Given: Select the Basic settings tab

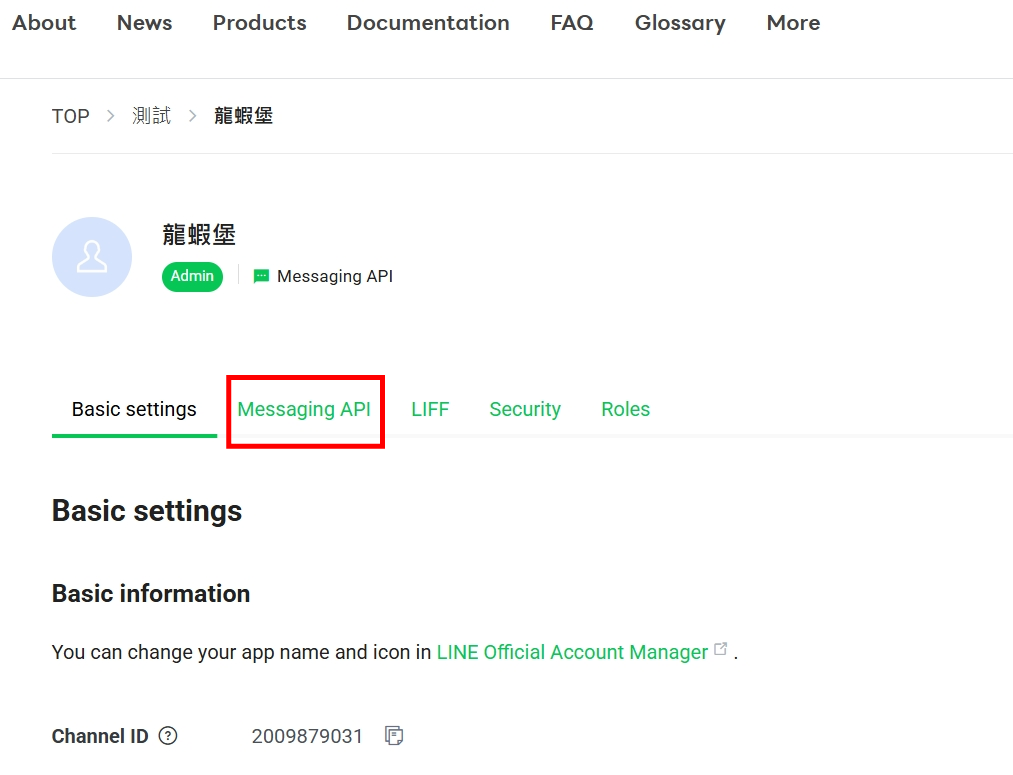Looking at the screenshot, I should [x=134, y=409].
